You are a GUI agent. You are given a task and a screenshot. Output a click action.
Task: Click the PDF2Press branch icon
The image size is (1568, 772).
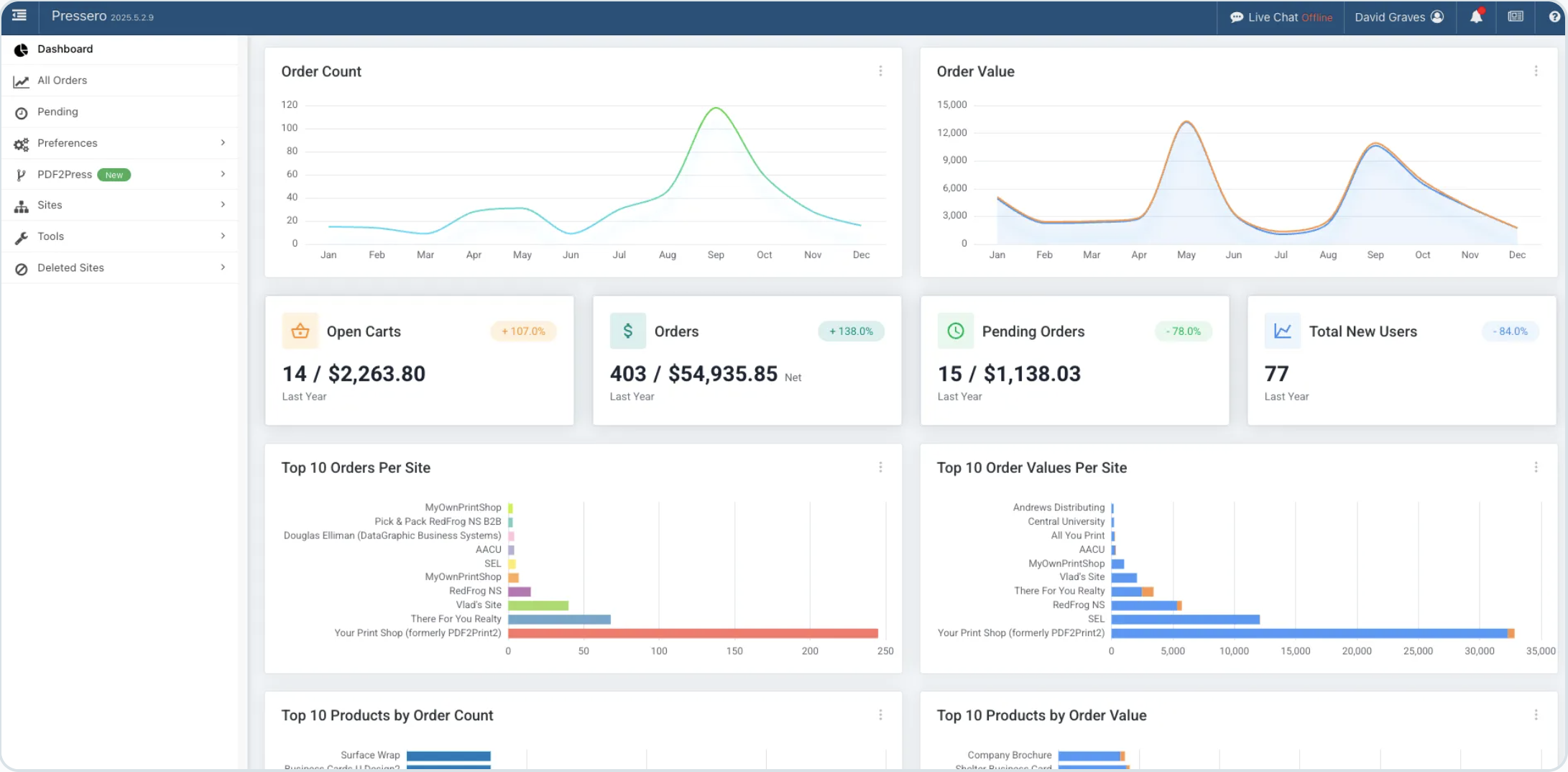pos(21,175)
